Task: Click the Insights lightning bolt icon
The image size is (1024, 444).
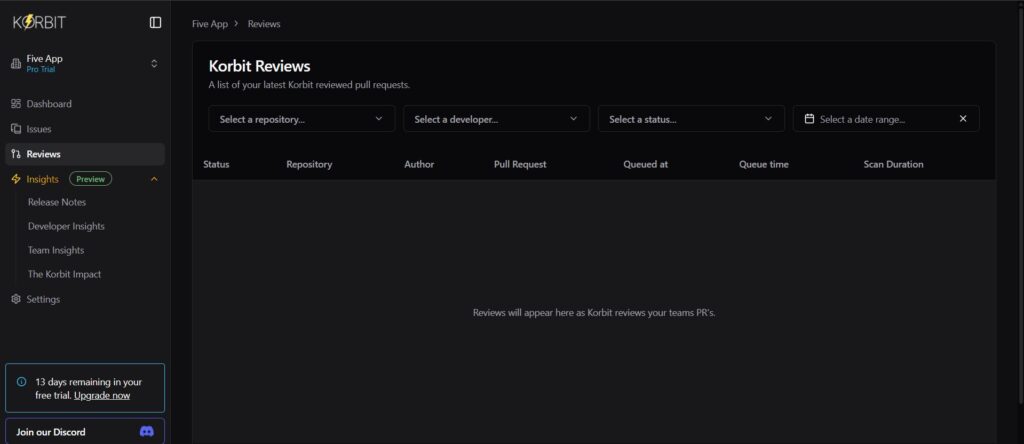Action: pos(16,179)
